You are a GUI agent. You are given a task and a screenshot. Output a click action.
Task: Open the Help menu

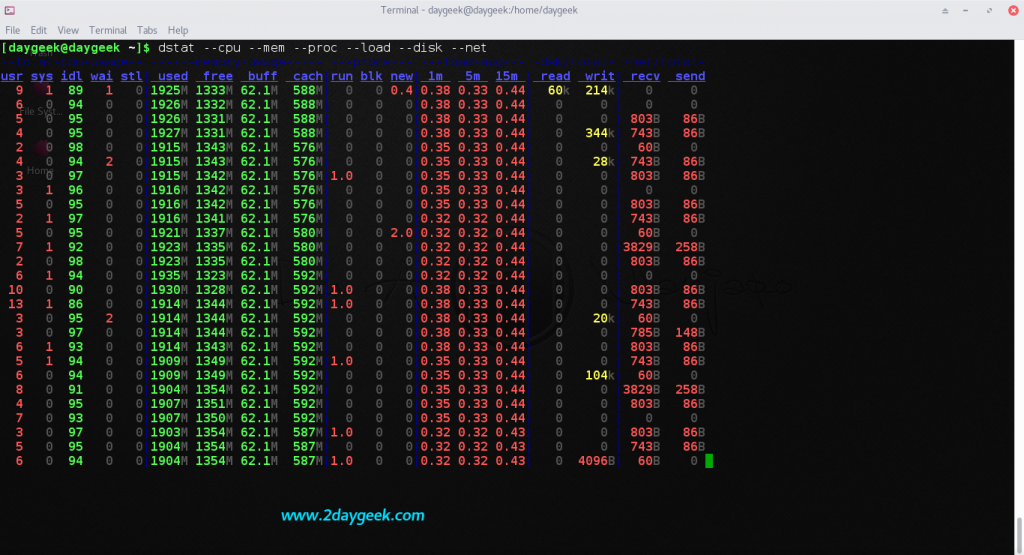coord(178,31)
